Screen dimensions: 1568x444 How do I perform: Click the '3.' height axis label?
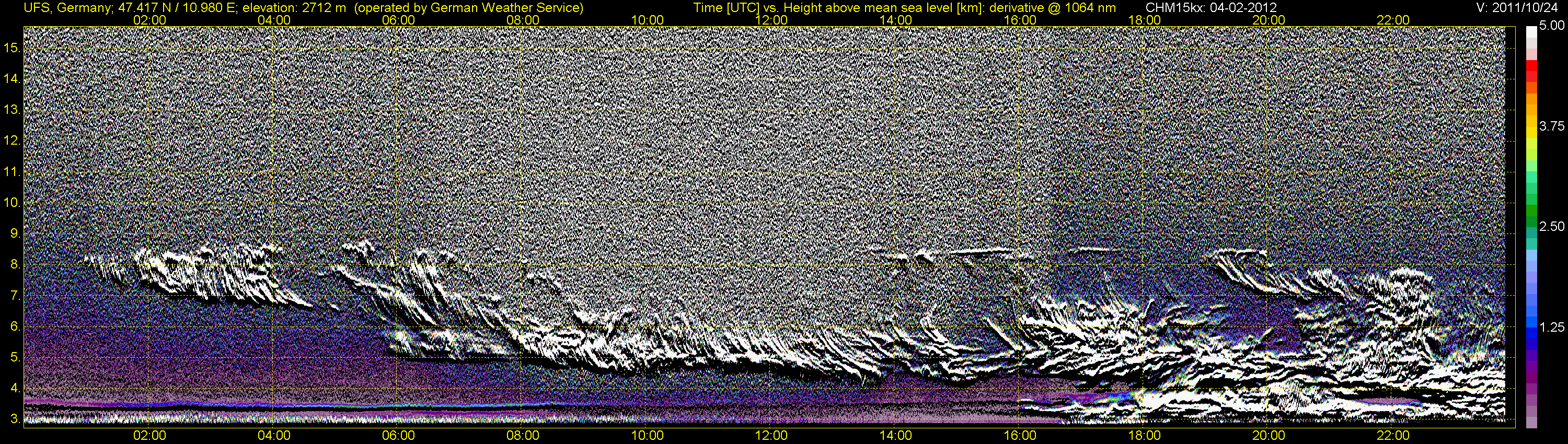pos(16,419)
